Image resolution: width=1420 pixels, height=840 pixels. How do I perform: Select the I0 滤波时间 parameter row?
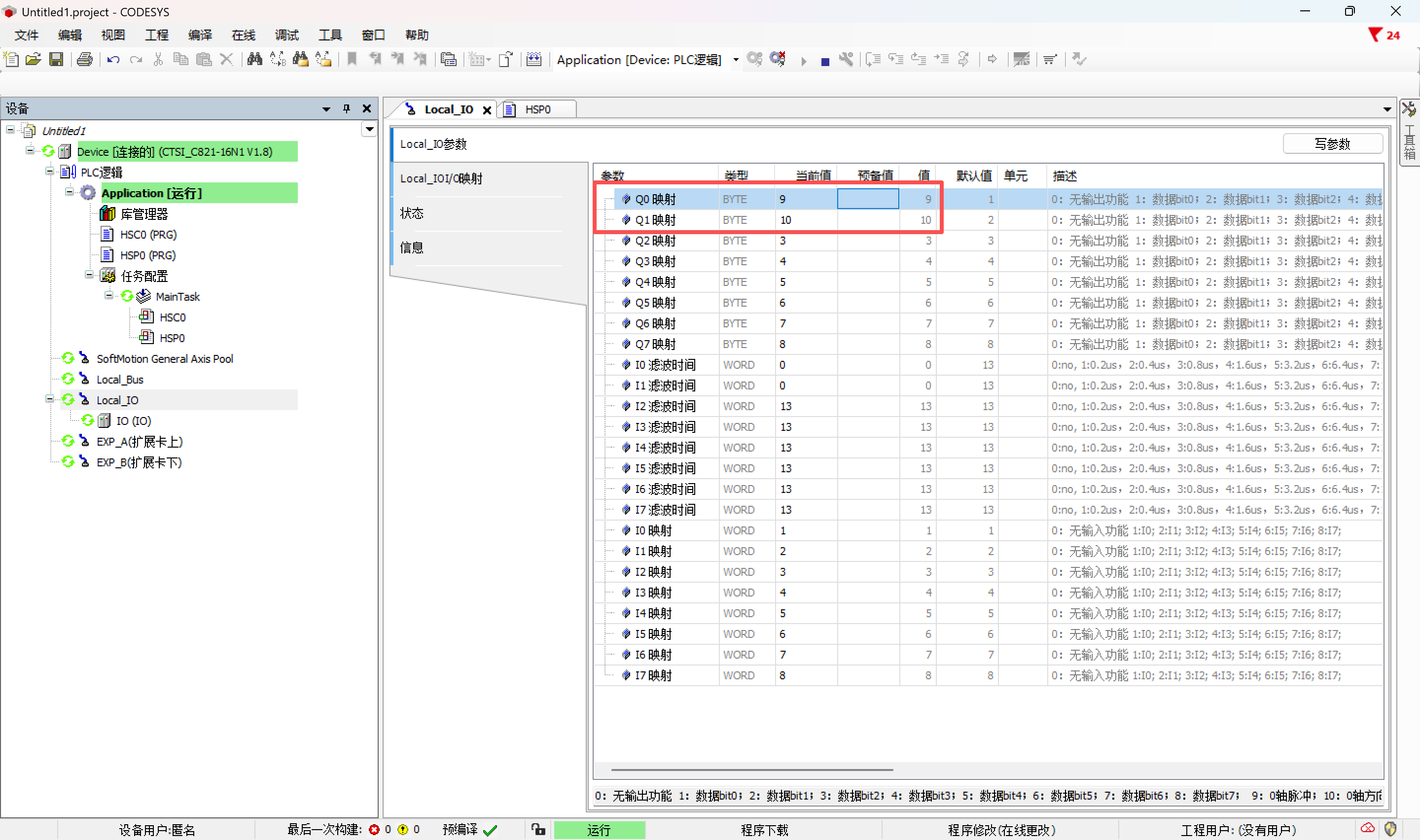click(x=988, y=365)
